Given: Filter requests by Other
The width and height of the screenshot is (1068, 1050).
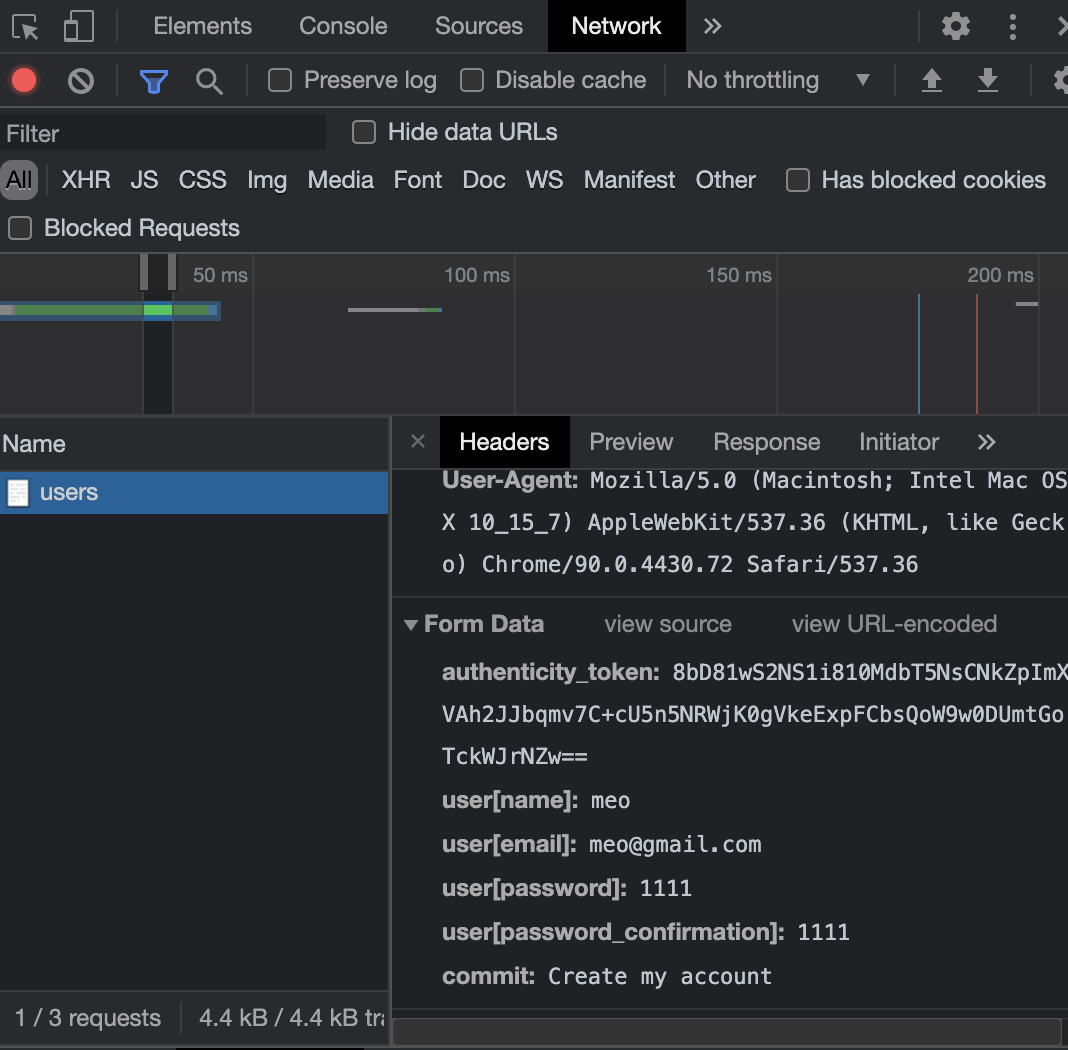Looking at the screenshot, I should pyautogui.click(x=725, y=180).
